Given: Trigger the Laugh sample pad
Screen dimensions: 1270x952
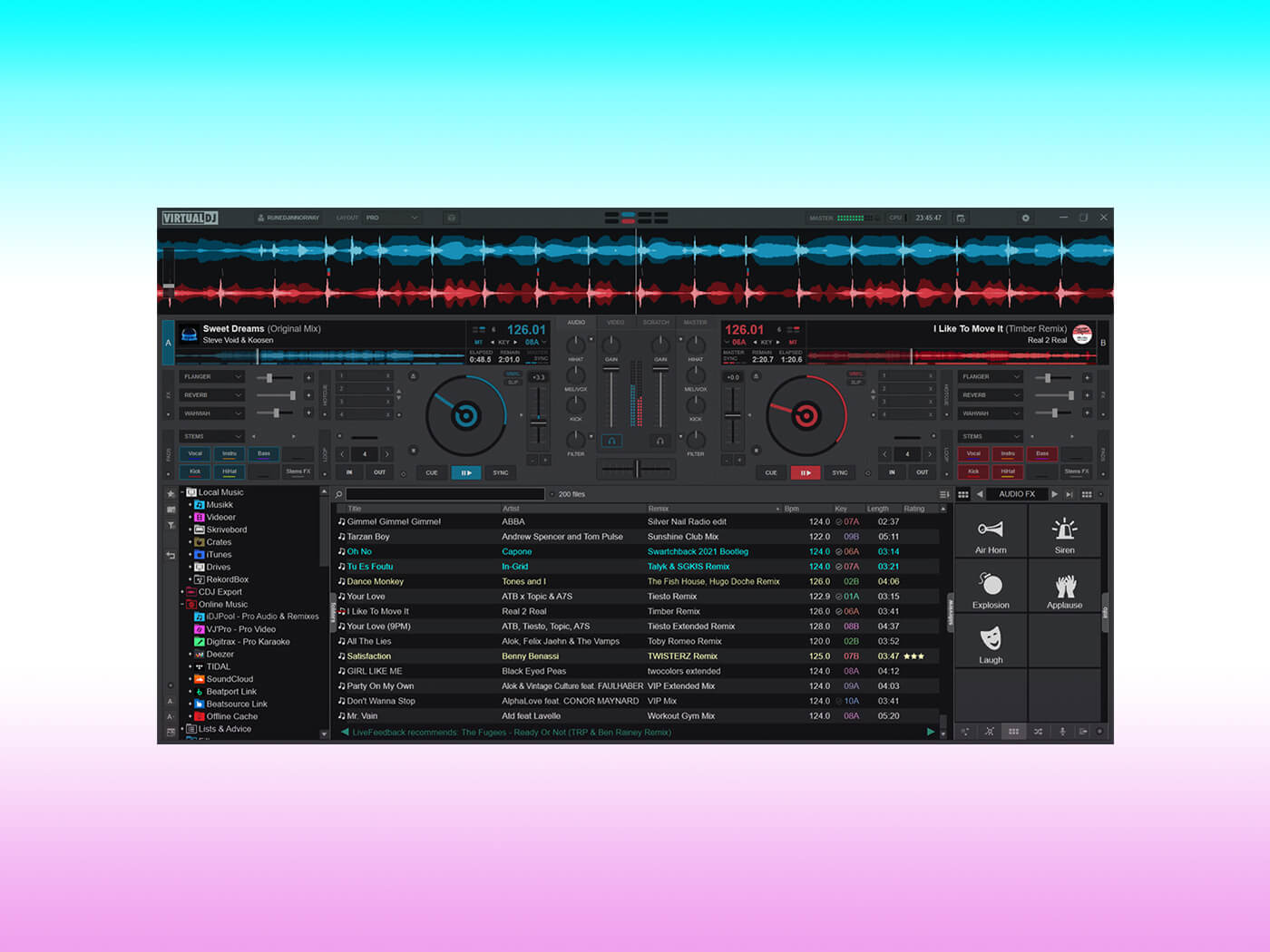Looking at the screenshot, I should tap(990, 642).
